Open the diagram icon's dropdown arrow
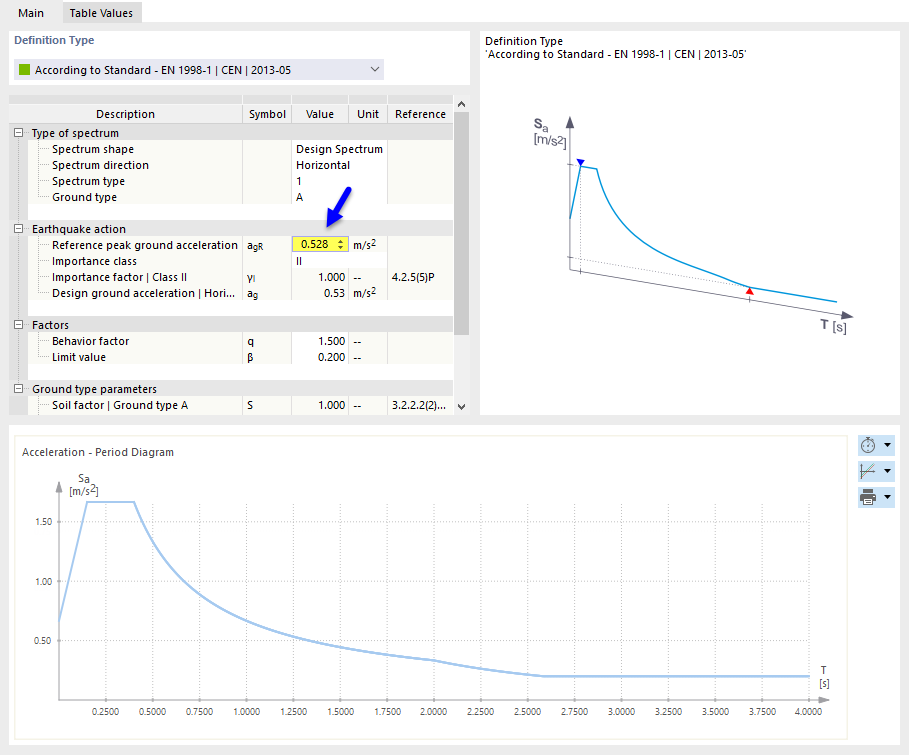909x755 pixels. click(888, 470)
